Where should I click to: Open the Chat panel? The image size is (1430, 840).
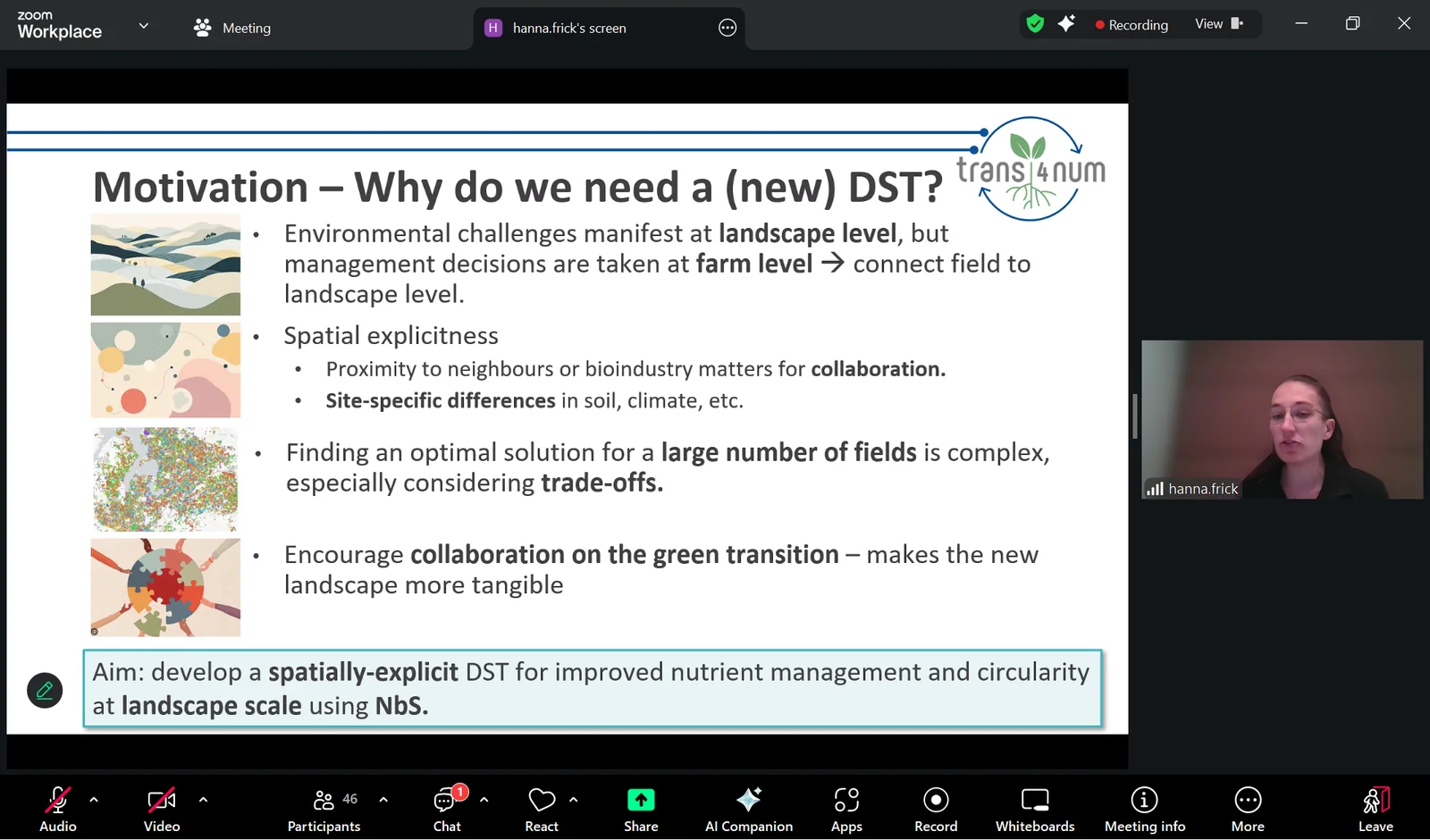446,807
